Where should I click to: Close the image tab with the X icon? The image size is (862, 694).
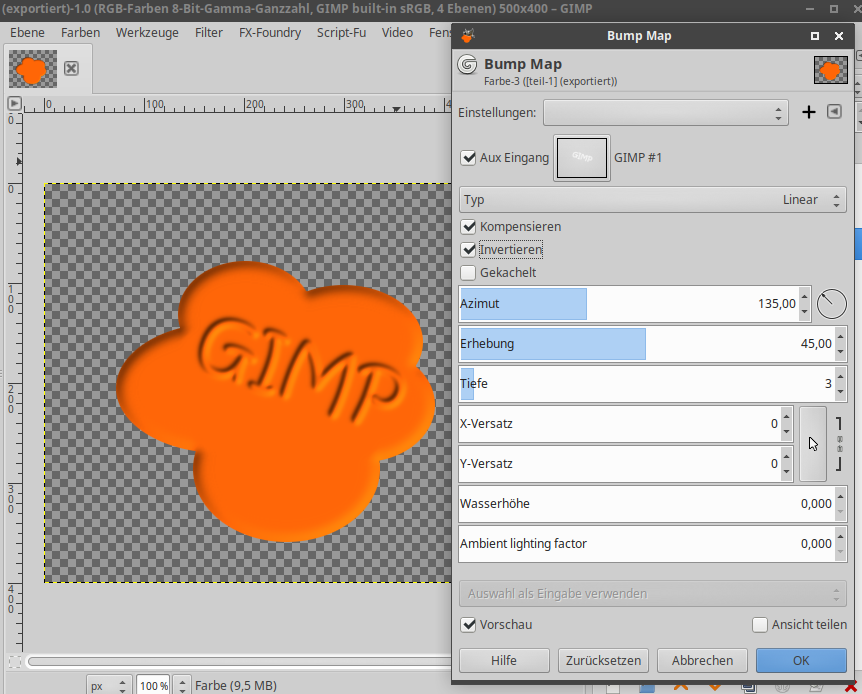point(71,69)
